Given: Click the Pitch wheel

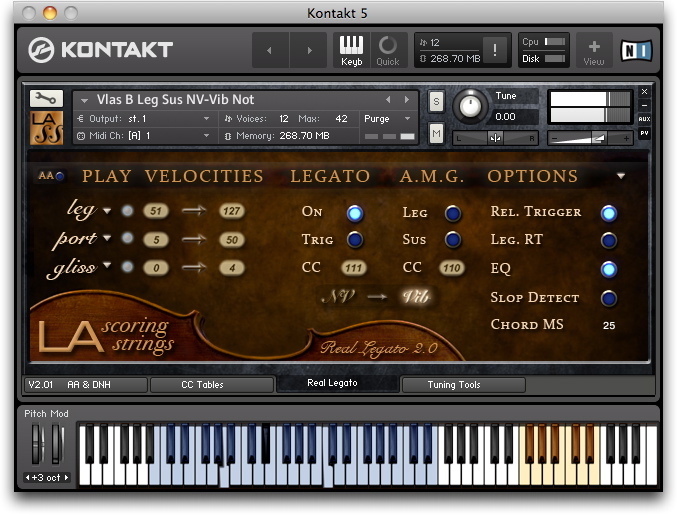Looking at the screenshot, I should [37, 445].
